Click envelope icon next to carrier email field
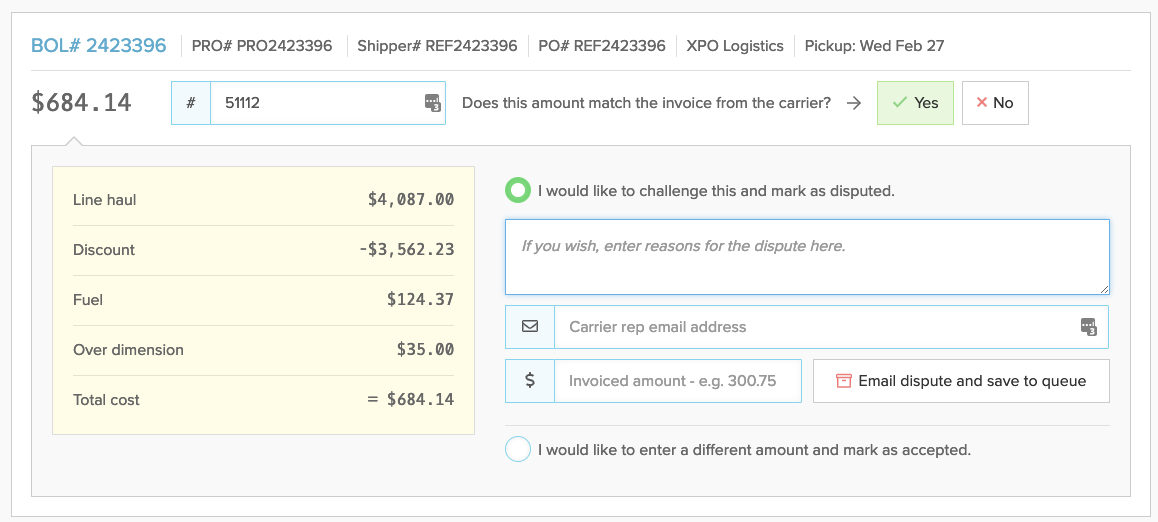 pos(530,326)
